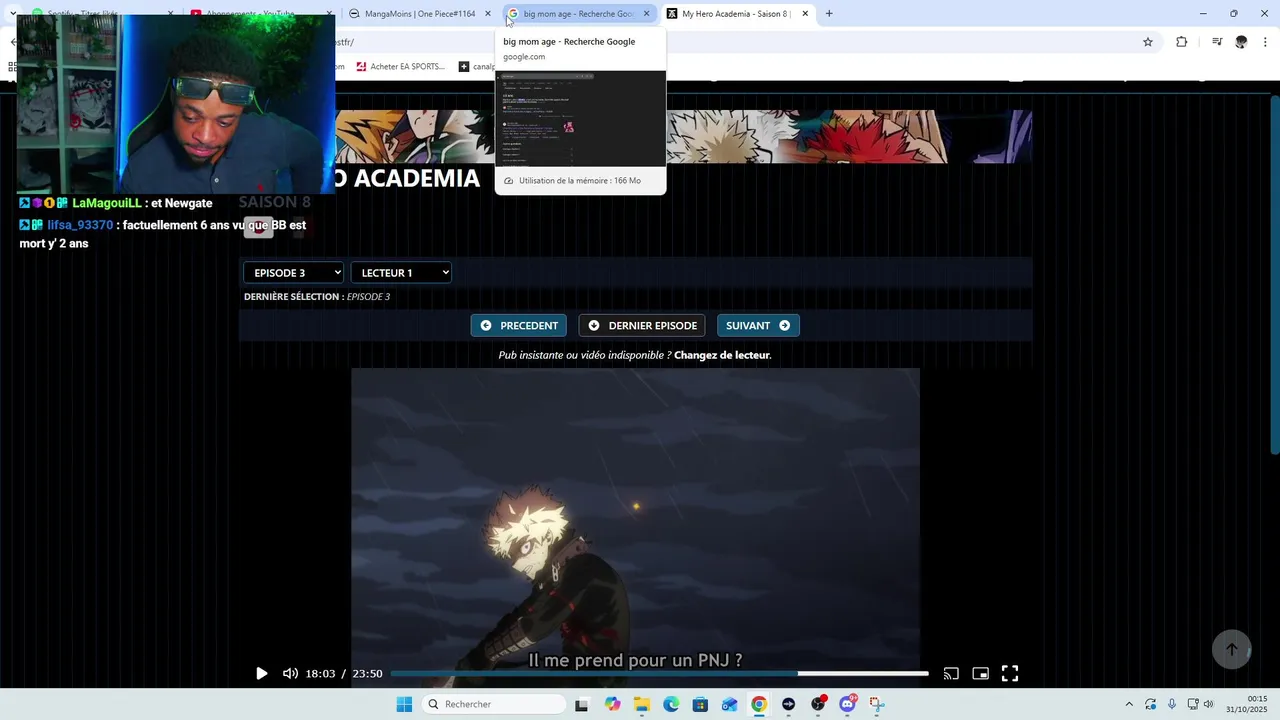Viewport: 1280px width, 720px height.
Task: Switch to big mom age Google tab
Action: click(578, 14)
